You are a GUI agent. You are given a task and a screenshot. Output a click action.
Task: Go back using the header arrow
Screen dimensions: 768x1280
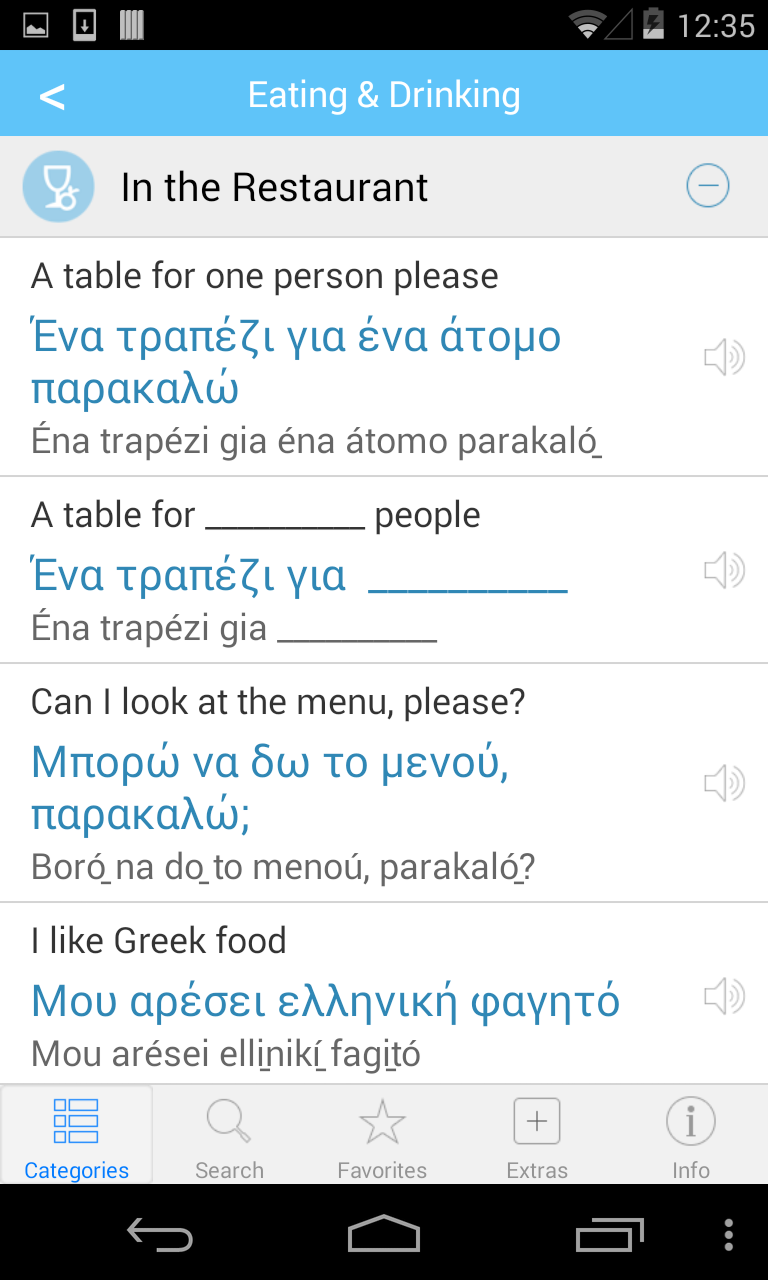click(52, 96)
